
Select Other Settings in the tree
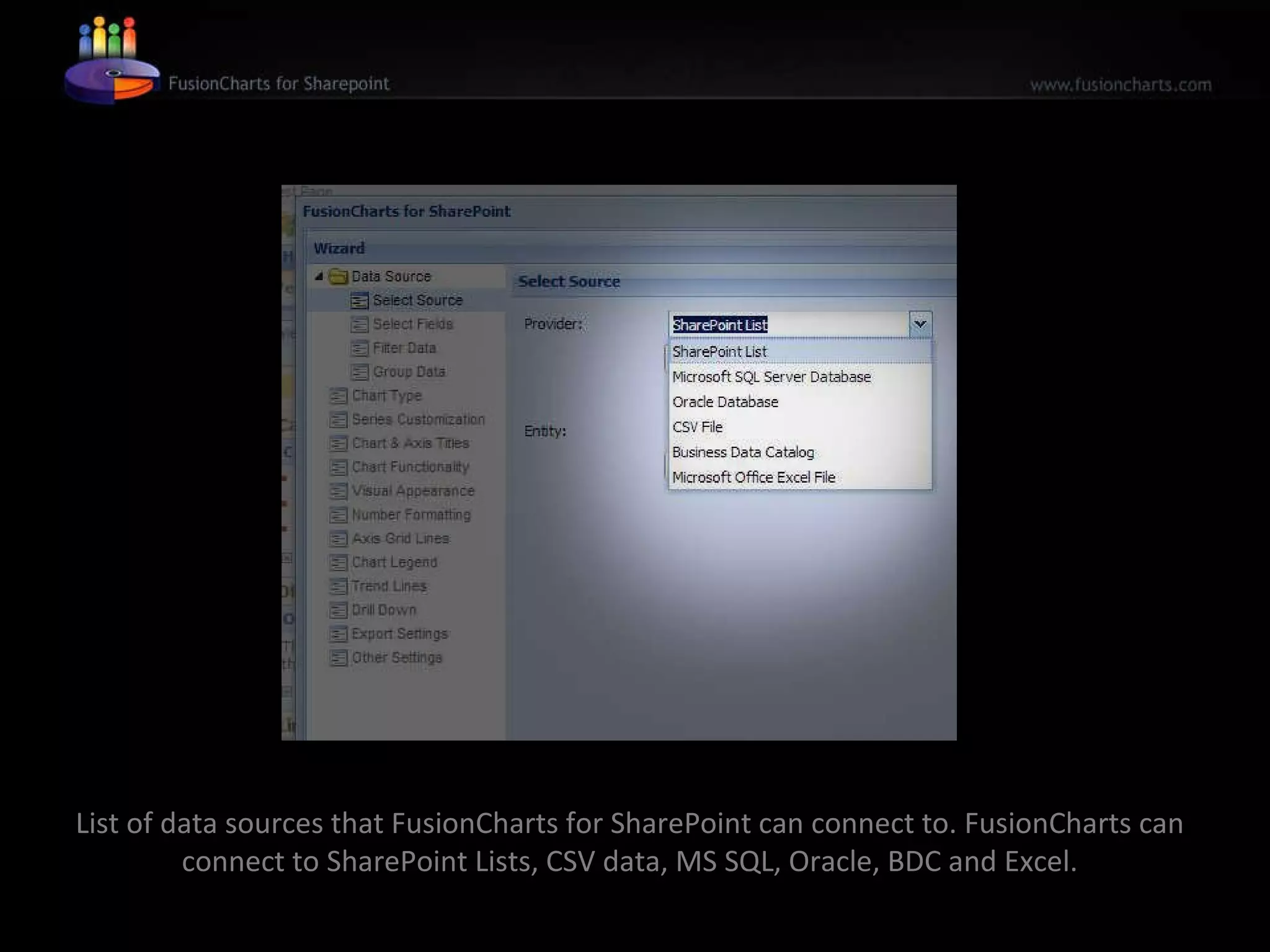tap(397, 657)
